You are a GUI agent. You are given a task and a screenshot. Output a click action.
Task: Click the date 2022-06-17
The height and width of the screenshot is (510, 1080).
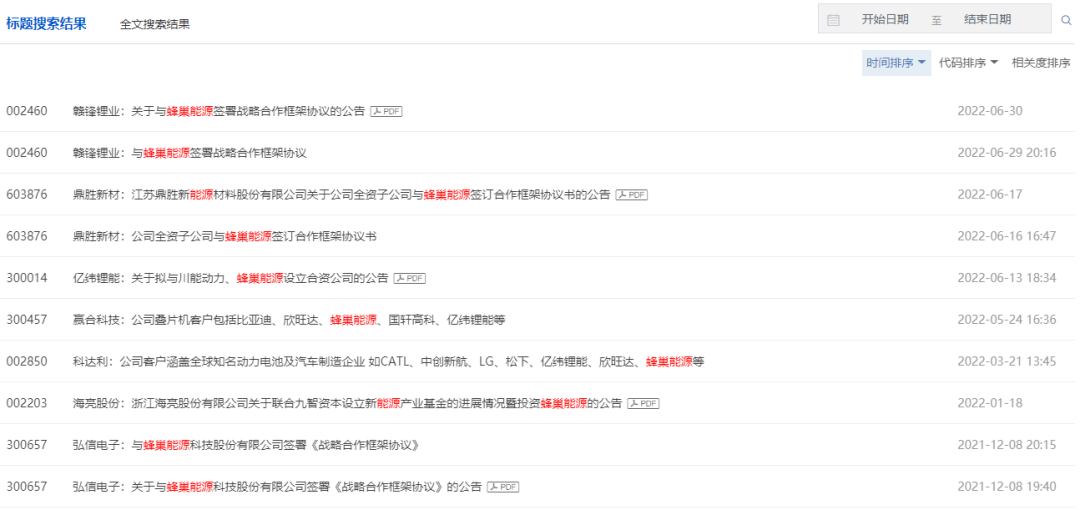990,195
